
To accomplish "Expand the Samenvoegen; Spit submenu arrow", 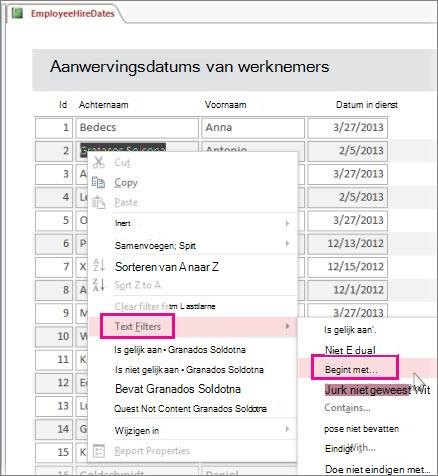I will [287, 244].
